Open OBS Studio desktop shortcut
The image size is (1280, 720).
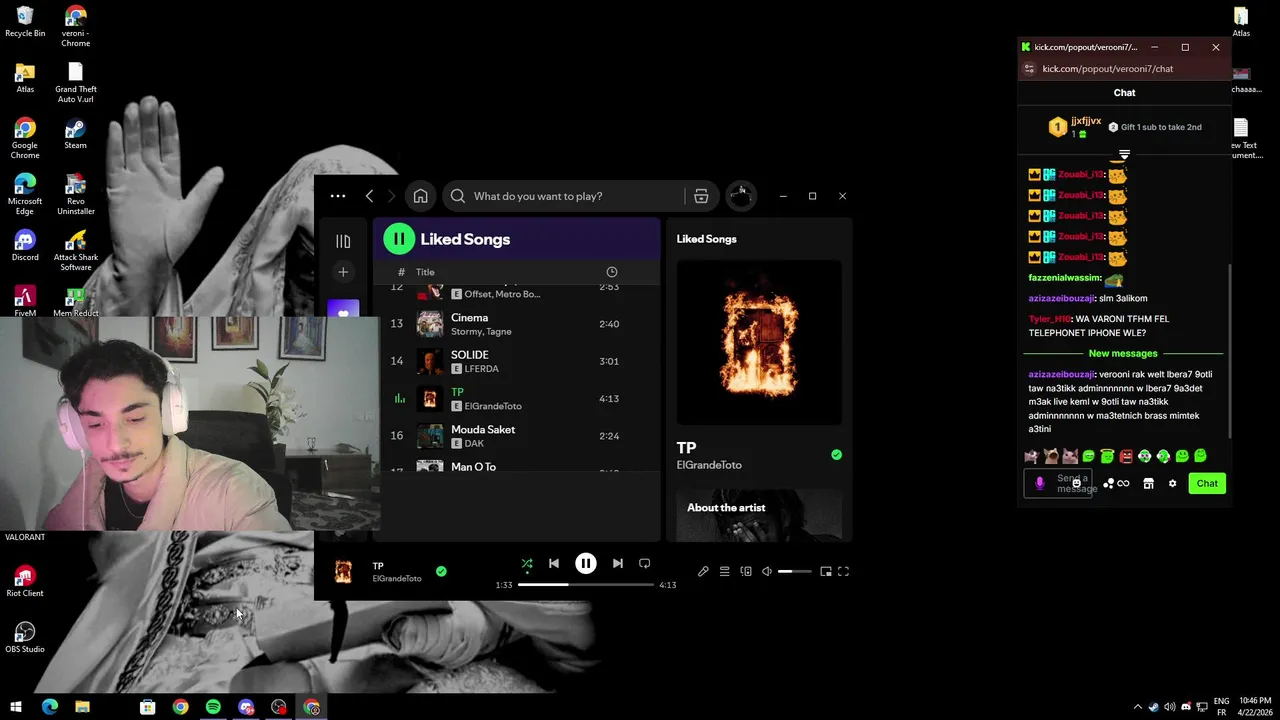click(25, 638)
